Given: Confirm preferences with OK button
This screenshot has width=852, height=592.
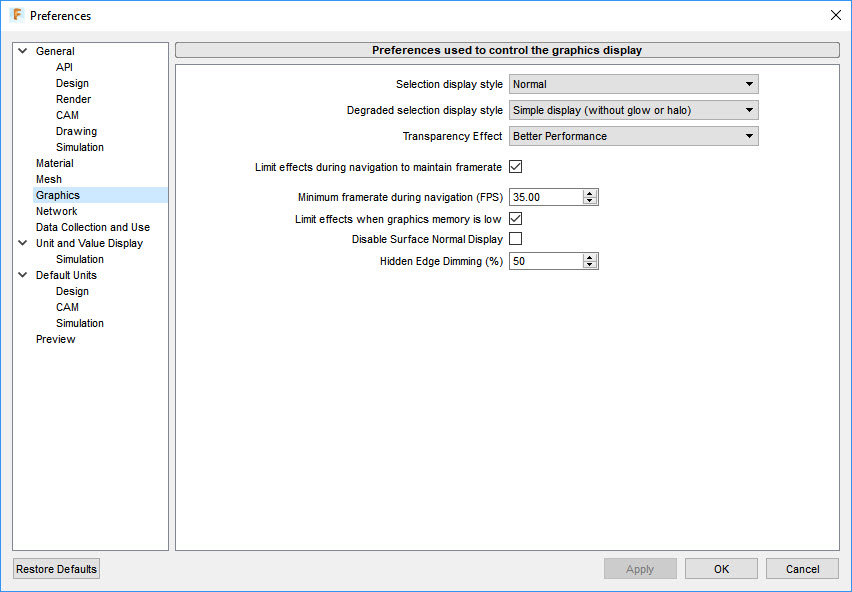Looking at the screenshot, I should click(x=721, y=569).
